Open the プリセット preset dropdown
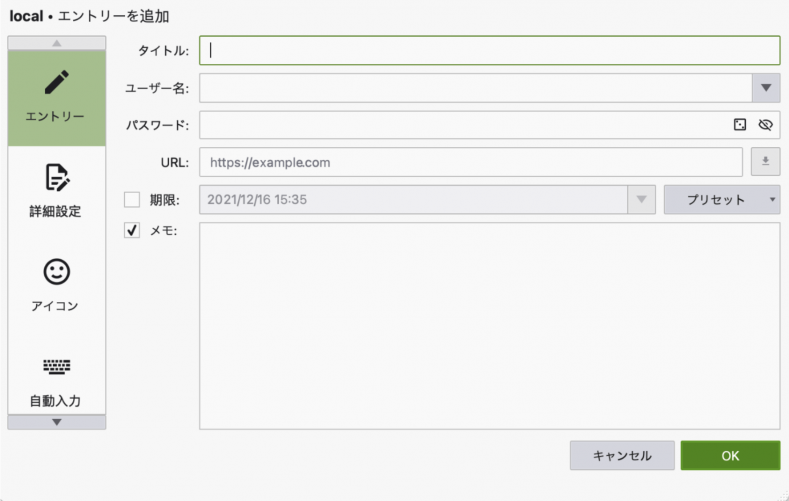The height and width of the screenshot is (501, 789). coord(722,200)
